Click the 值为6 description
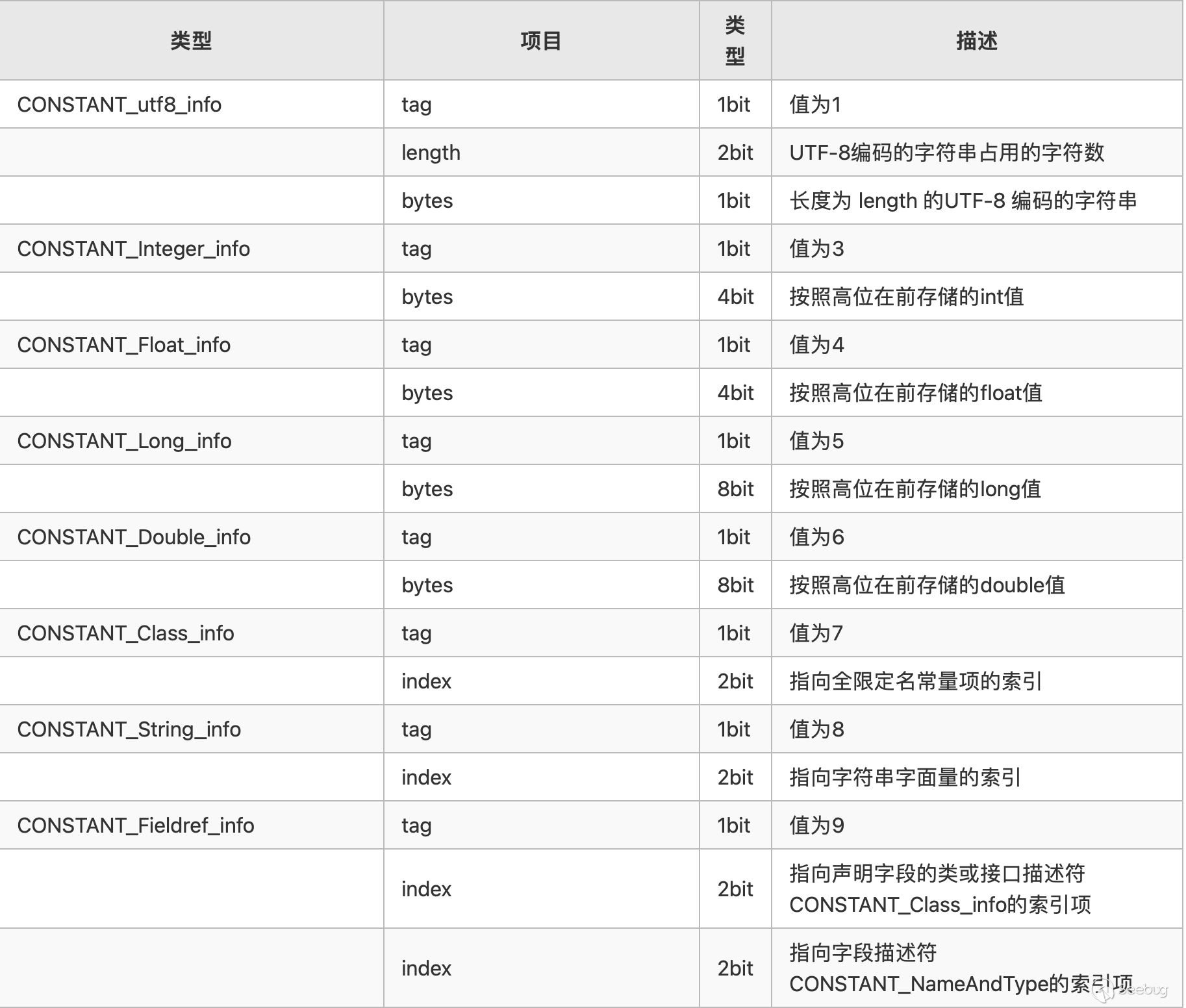This screenshot has width=1186, height=1008. pyautogui.click(x=816, y=537)
